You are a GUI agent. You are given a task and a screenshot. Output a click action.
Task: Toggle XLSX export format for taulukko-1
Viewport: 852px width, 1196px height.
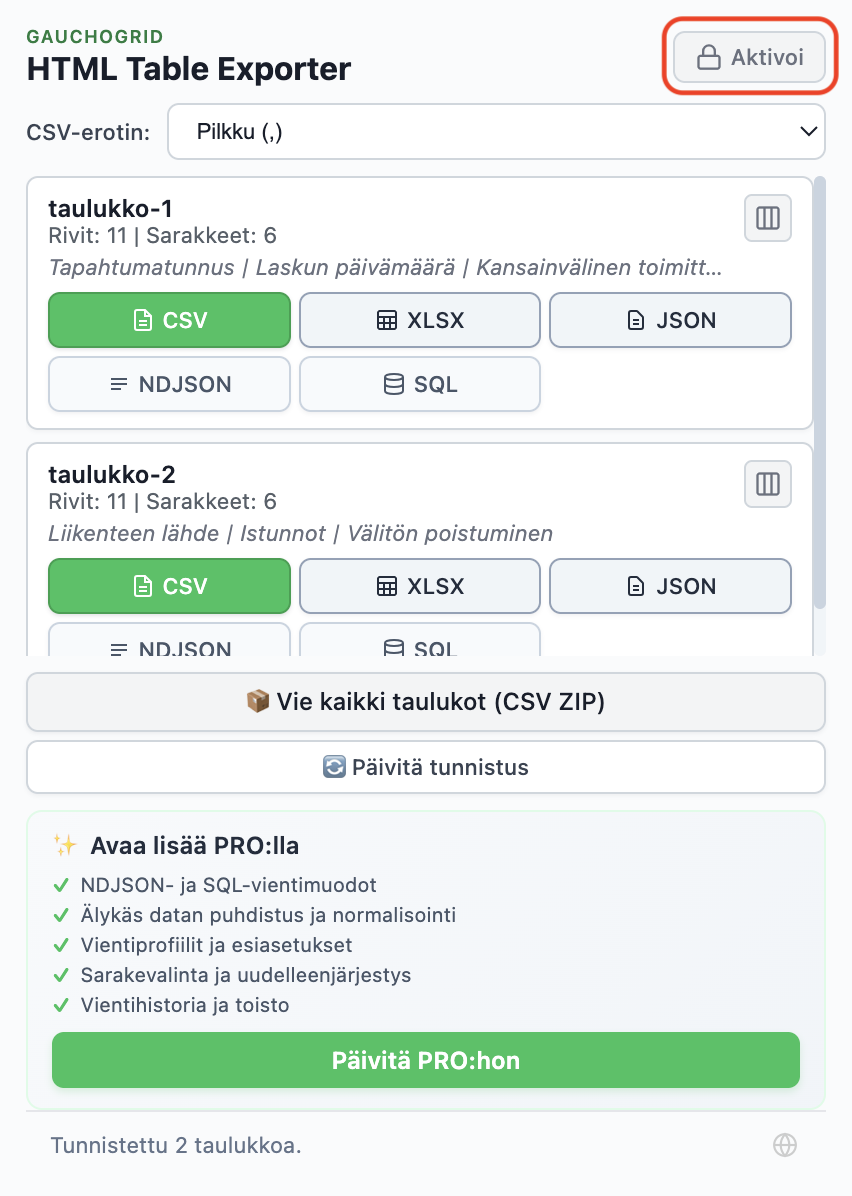[419, 320]
